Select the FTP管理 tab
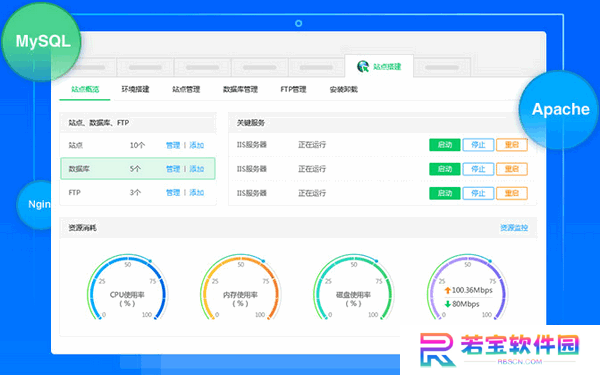Viewport: 600px width, 375px height. 293,89
